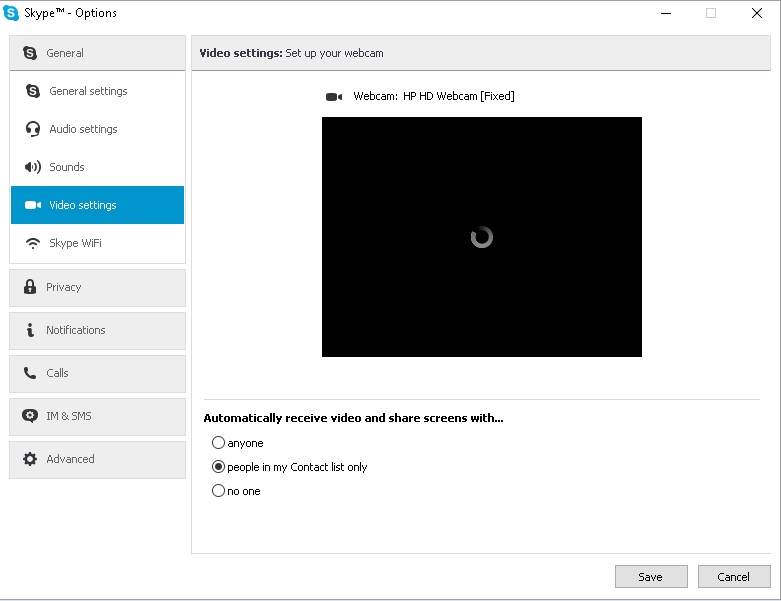Click the gear icon next to Advanced
Screen dimensions: 781x601
click(30, 459)
